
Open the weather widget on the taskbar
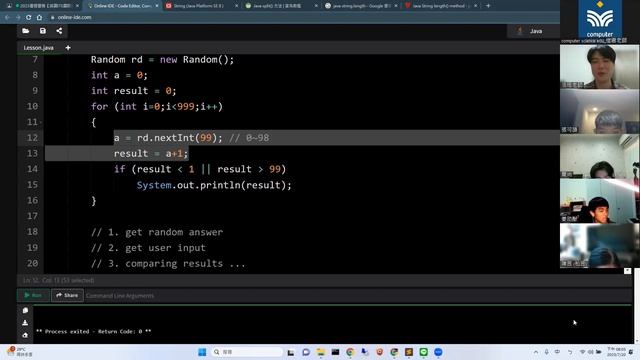pos(19,352)
